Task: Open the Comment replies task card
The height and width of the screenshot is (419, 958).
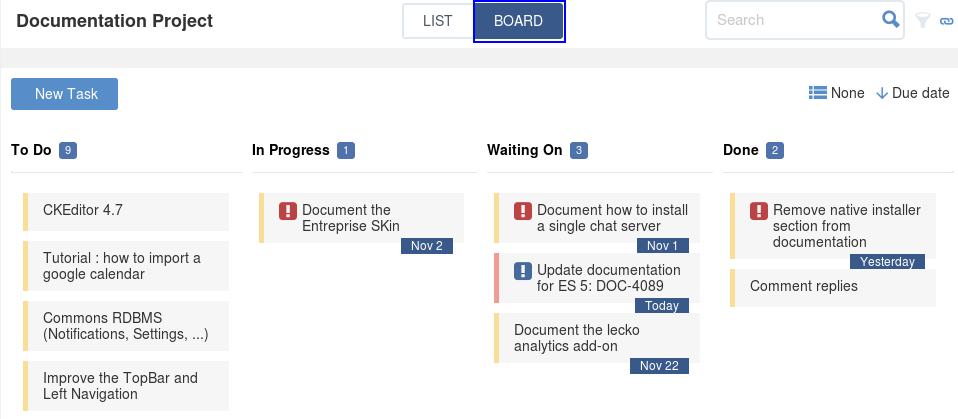Action: [x=804, y=286]
